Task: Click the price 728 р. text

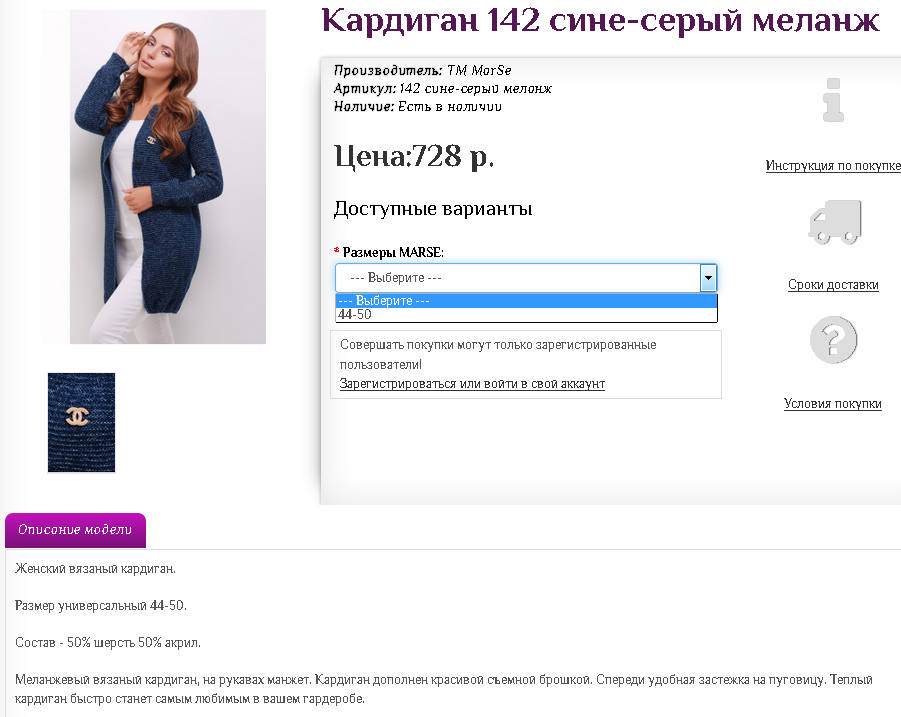Action: 414,157
